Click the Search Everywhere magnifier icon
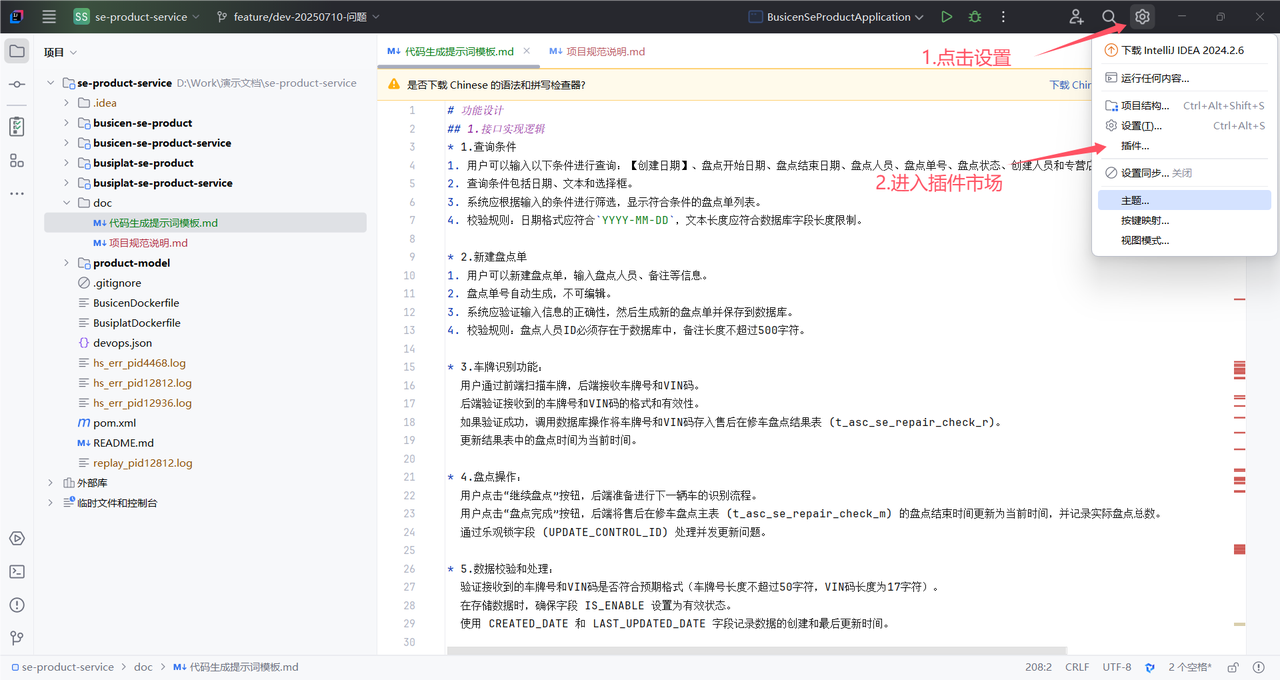 (1109, 17)
